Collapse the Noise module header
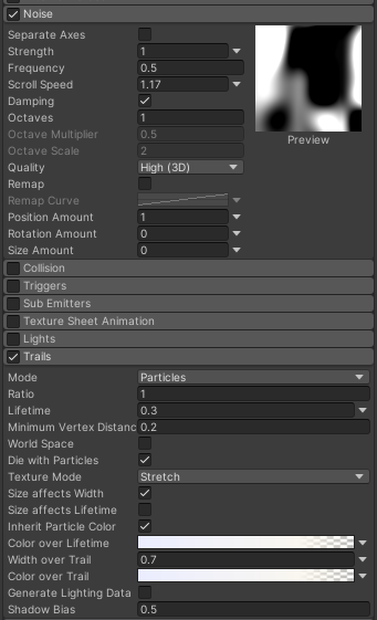Screen dimensions: 377x620 click(x=188, y=14)
